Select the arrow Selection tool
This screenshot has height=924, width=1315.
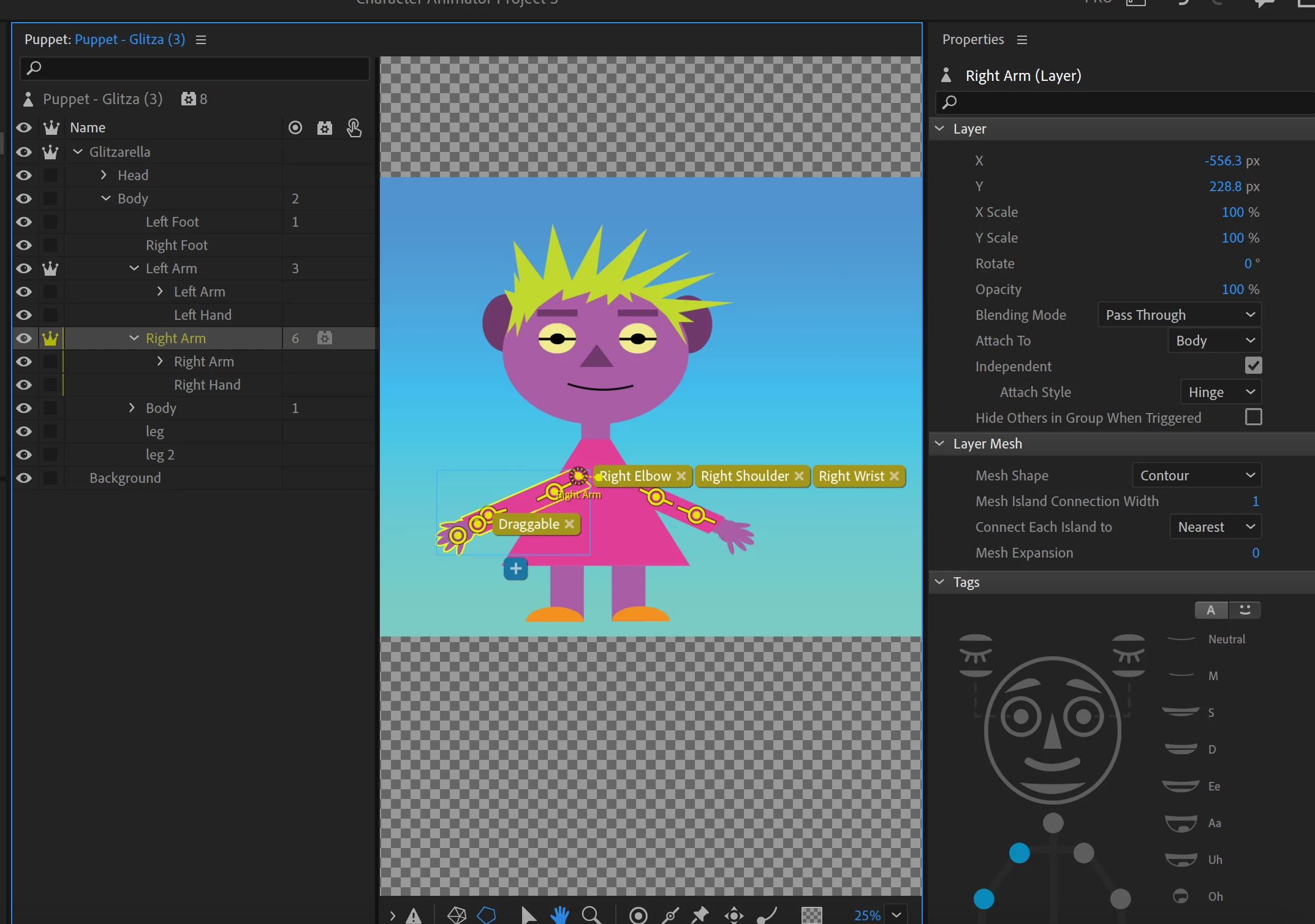pos(528,915)
